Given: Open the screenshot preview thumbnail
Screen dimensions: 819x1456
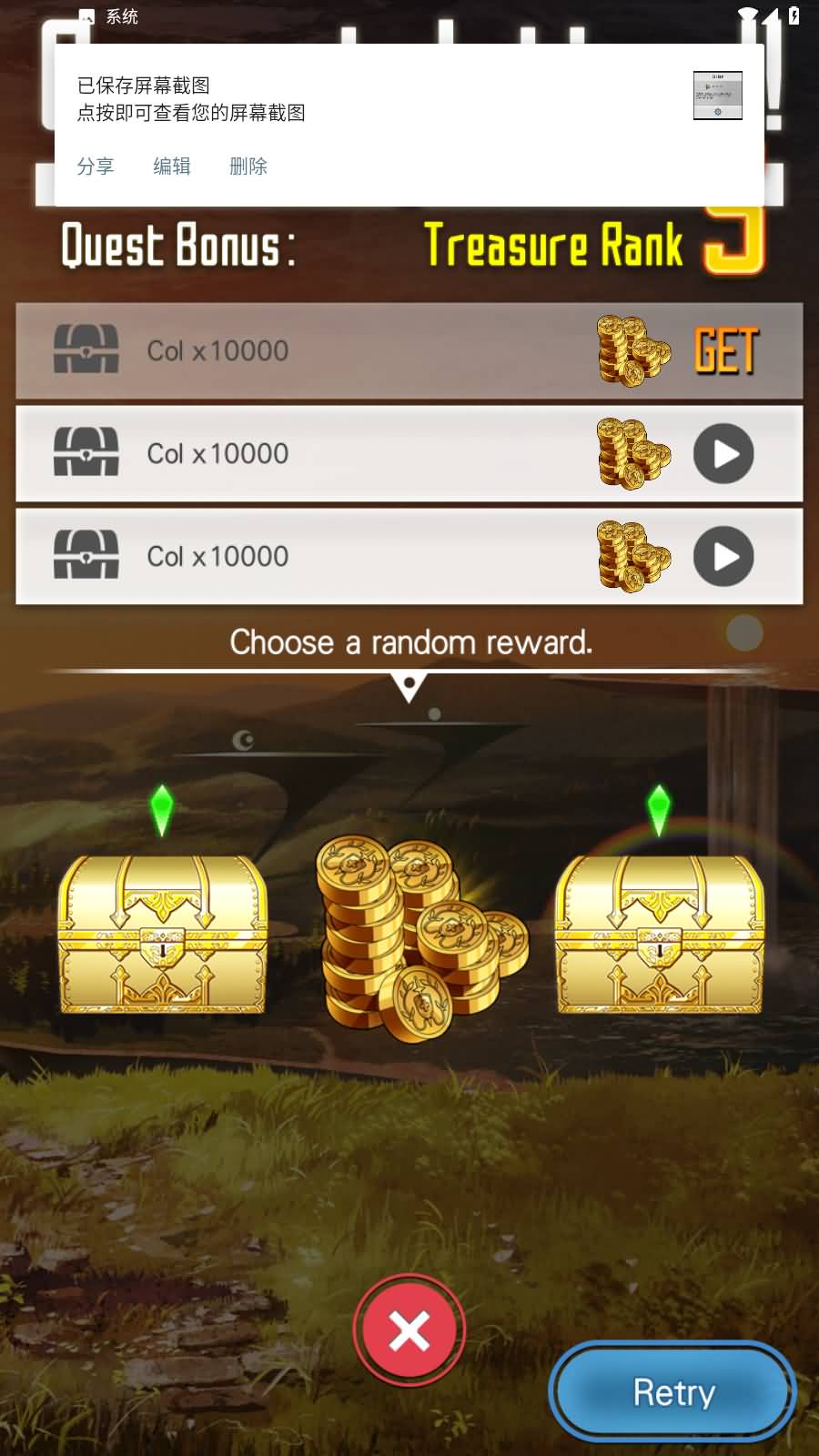Looking at the screenshot, I should click(x=718, y=96).
